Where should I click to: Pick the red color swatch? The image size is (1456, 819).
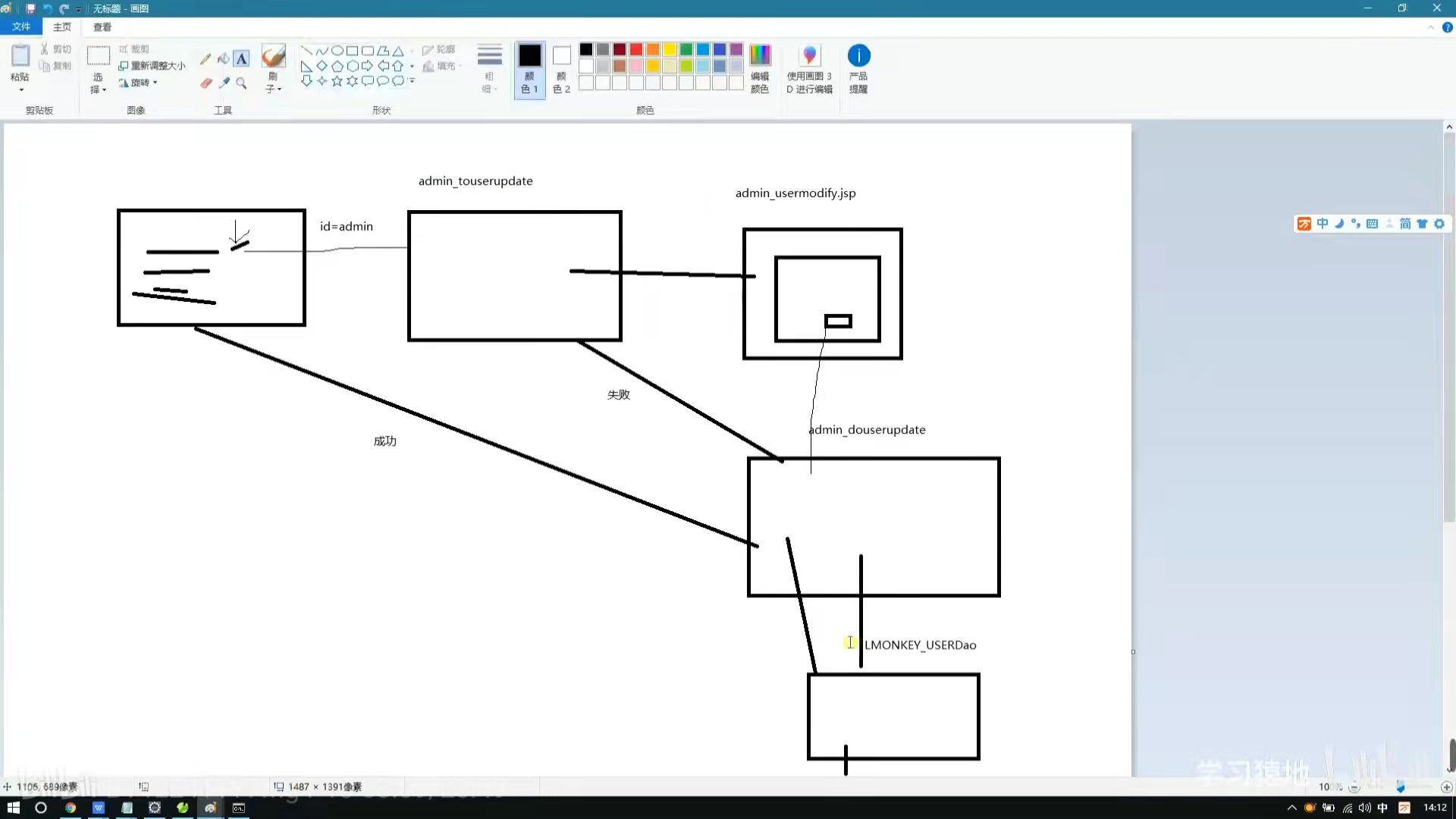pyautogui.click(x=636, y=49)
